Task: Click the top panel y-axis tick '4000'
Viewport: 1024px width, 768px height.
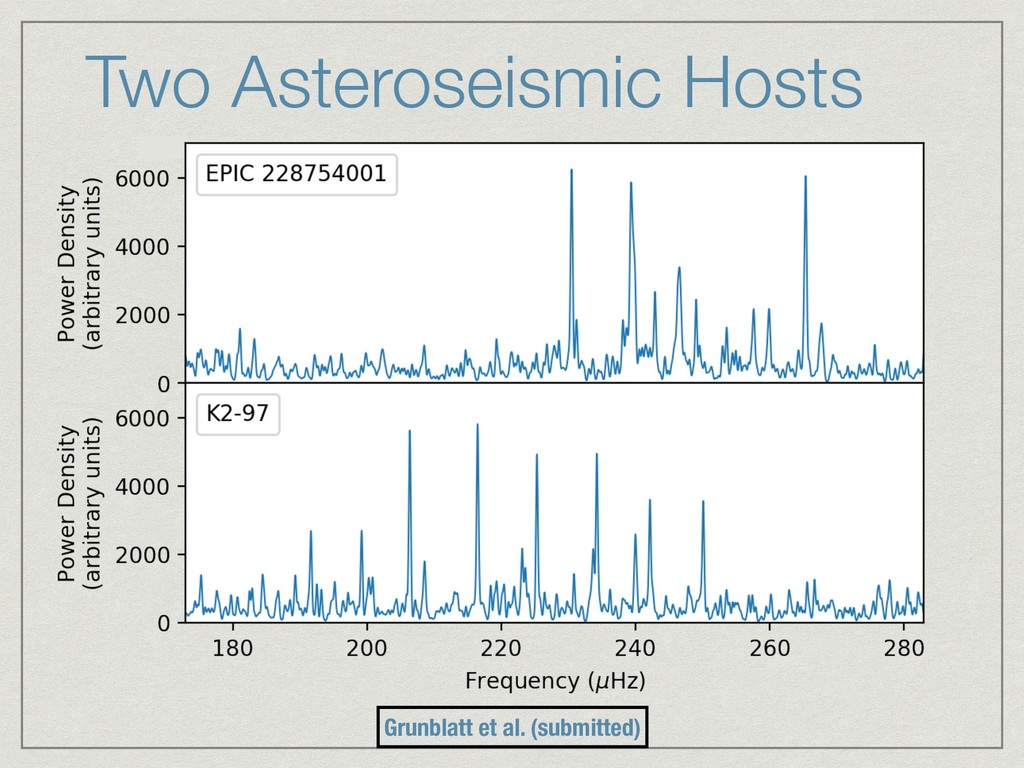Action: [142, 248]
